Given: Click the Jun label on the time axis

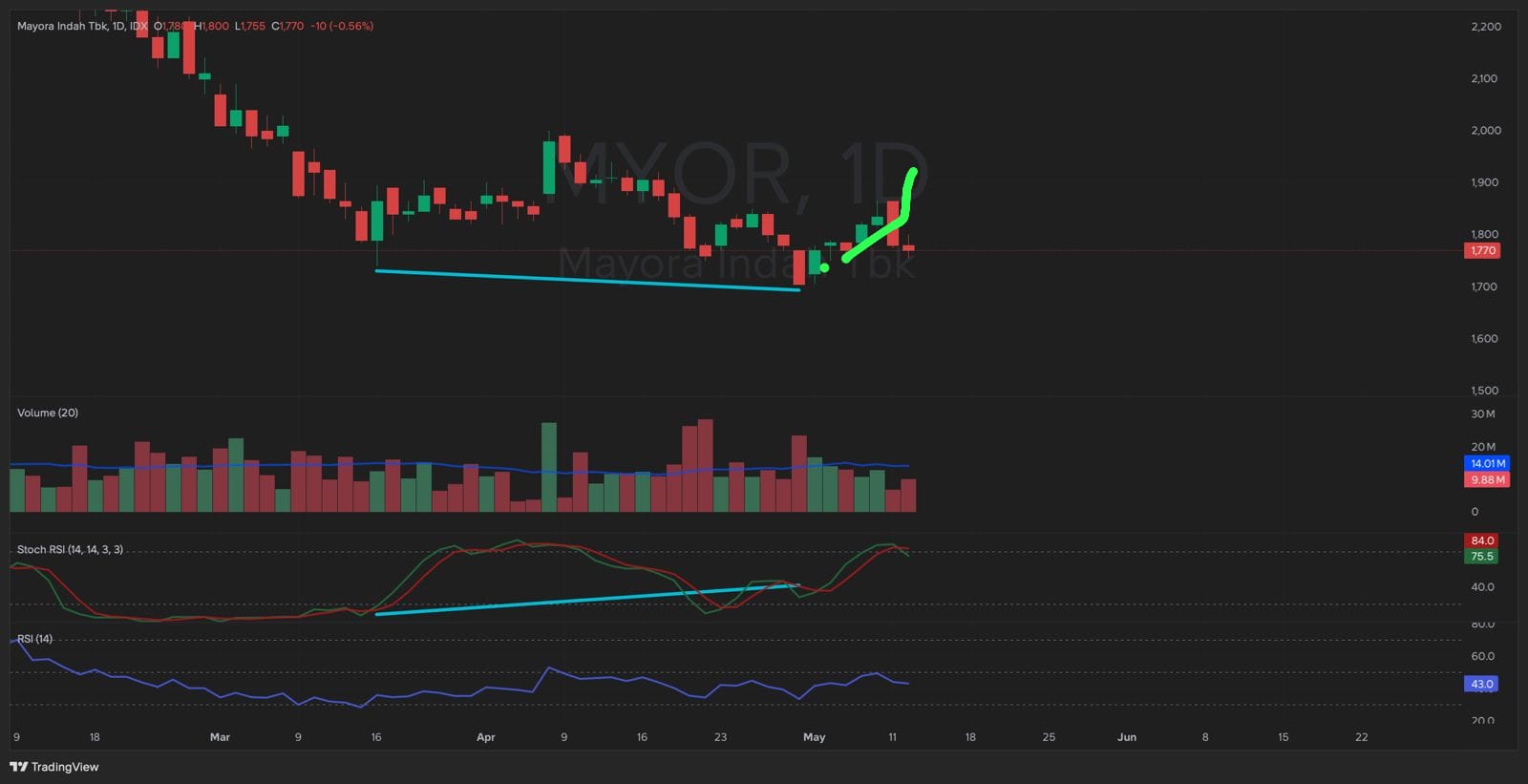Looking at the screenshot, I should (x=1127, y=737).
